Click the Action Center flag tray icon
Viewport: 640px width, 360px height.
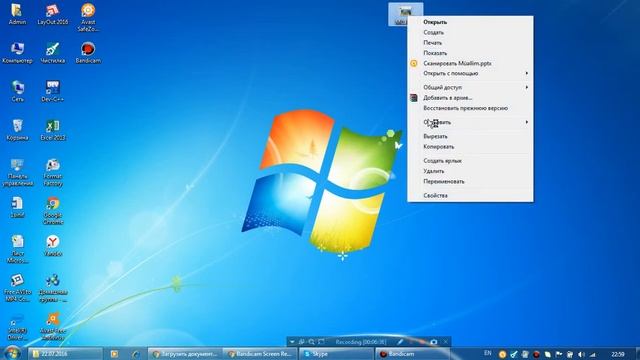coord(558,354)
